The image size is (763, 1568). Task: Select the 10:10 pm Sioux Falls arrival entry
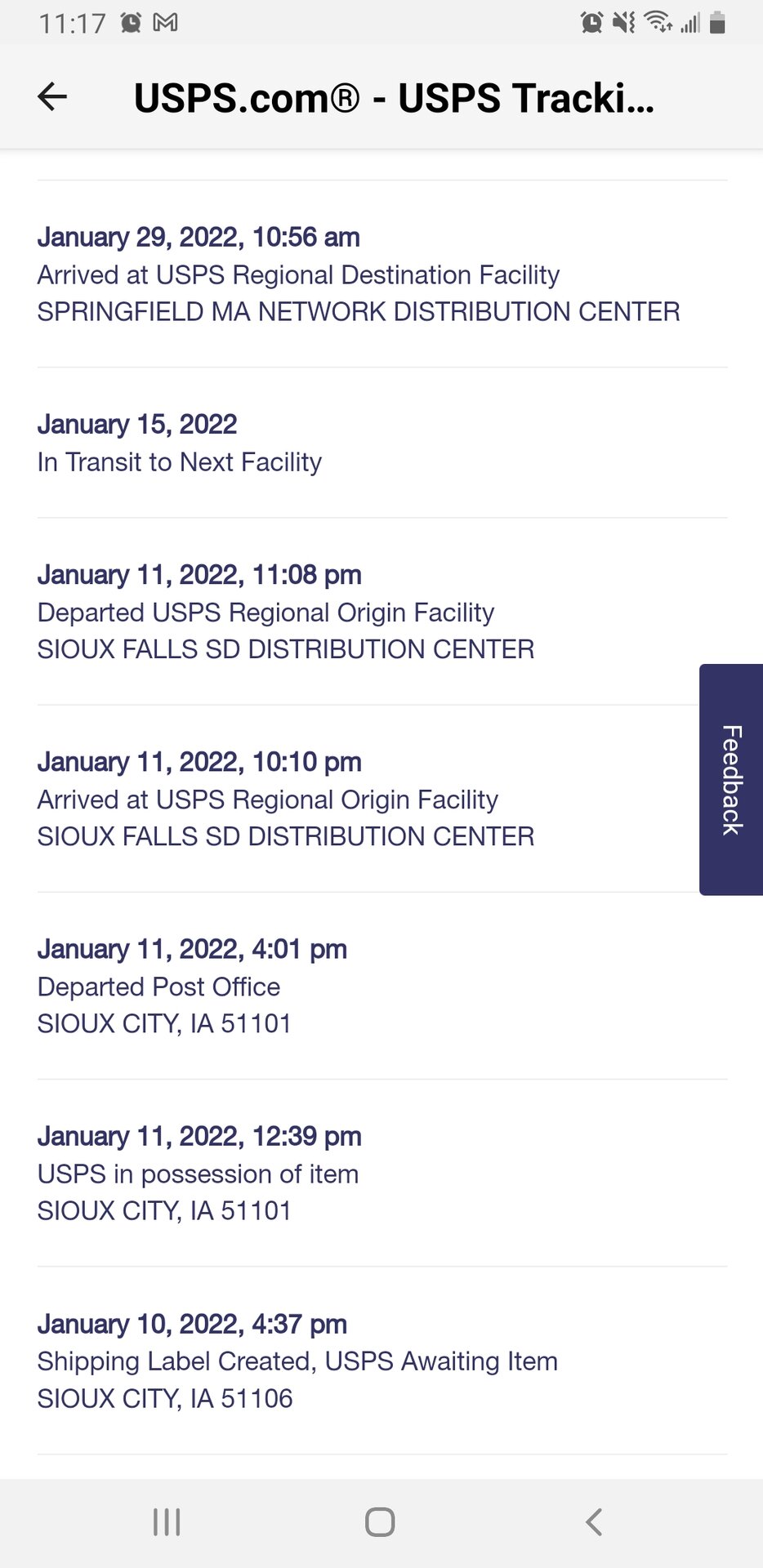coord(286,799)
